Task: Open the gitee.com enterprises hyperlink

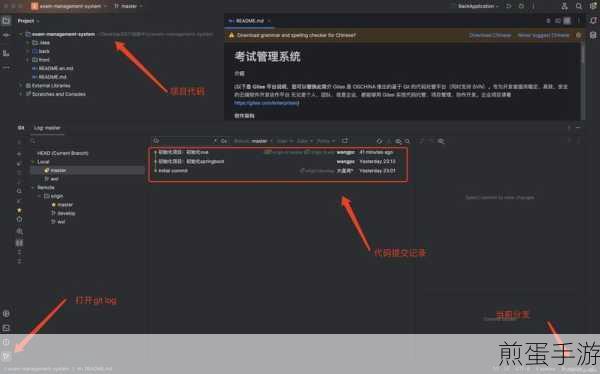Action: (x=267, y=103)
